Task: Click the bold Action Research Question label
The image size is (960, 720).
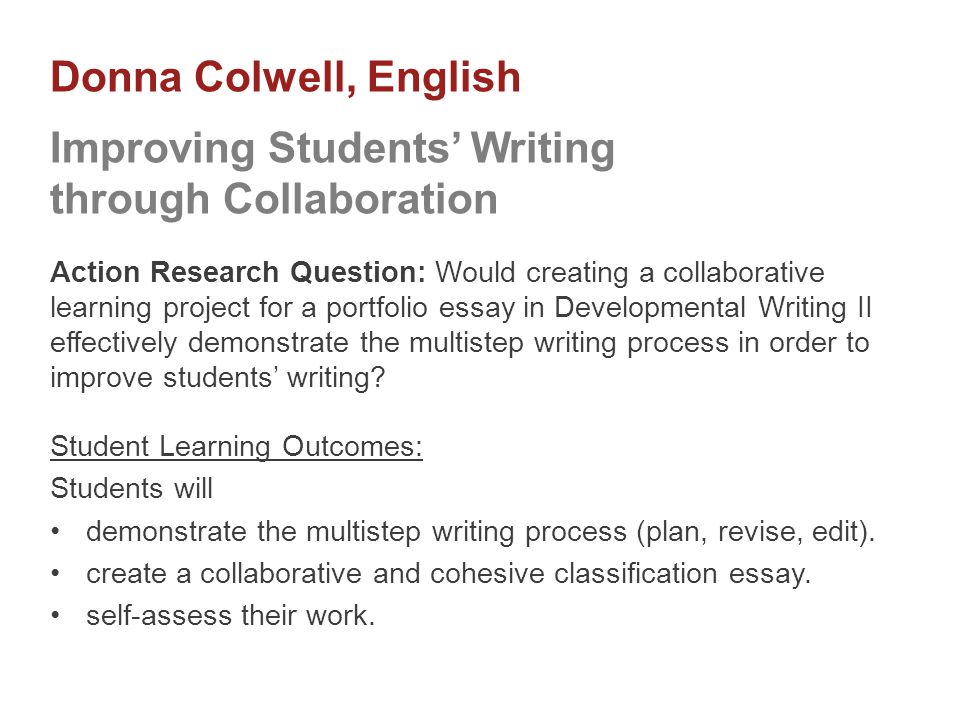Action: [238, 272]
